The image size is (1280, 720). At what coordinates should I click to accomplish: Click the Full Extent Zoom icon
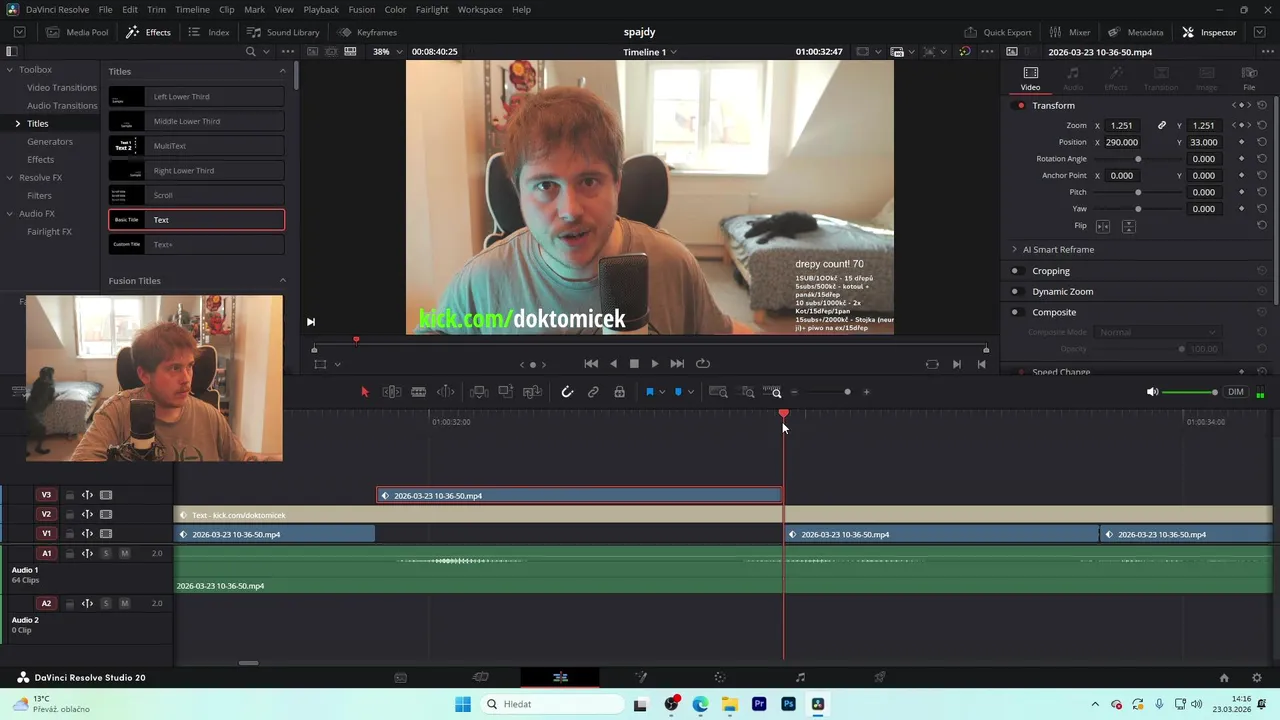(718, 392)
